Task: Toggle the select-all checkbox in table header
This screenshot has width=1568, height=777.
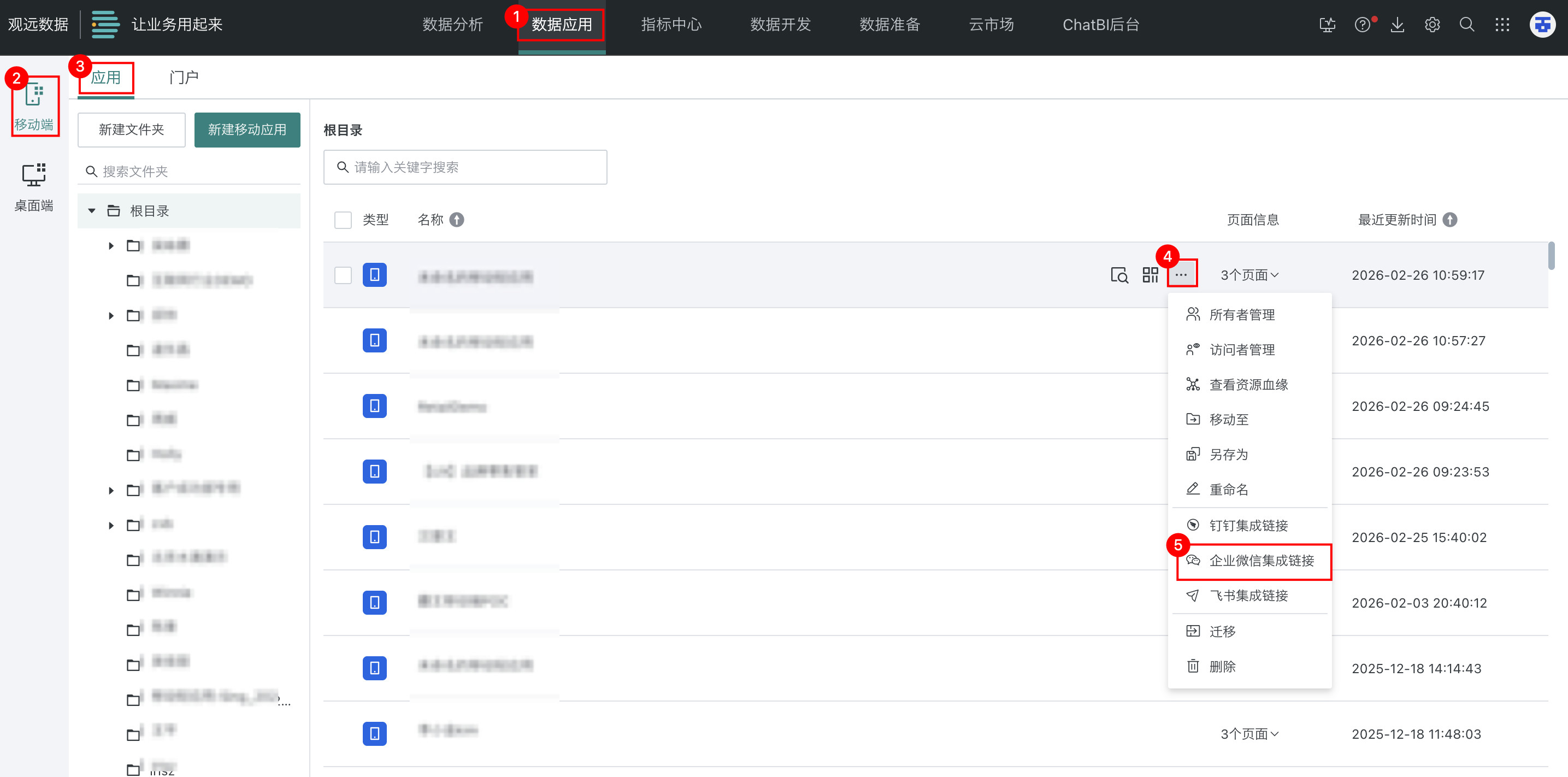Action: click(x=343, y=220)
